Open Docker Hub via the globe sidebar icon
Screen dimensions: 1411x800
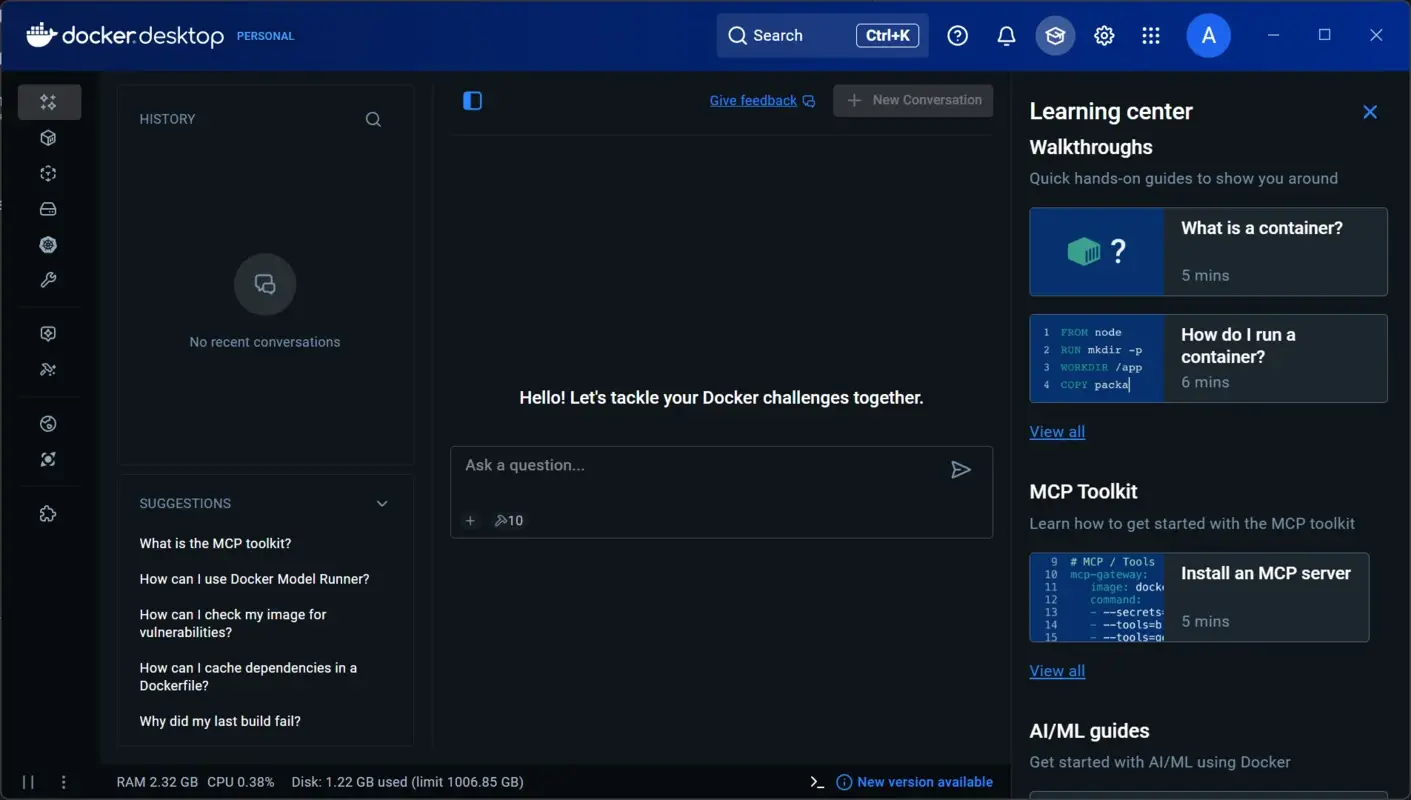click(47, 423)
